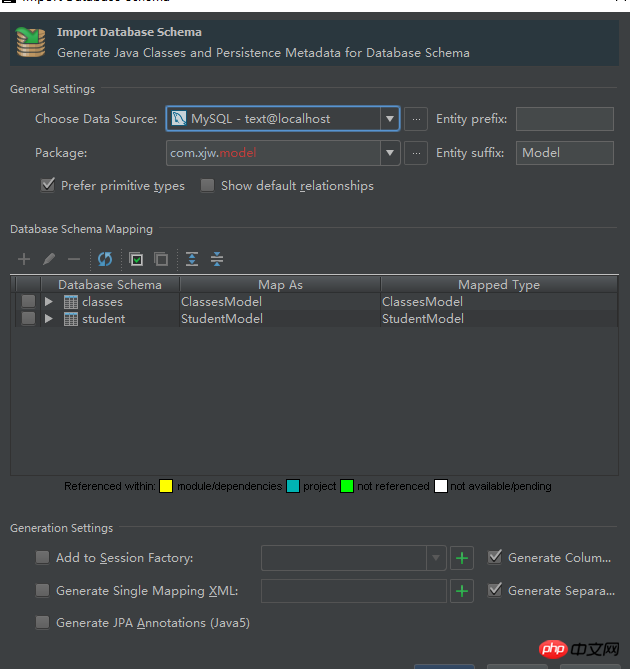The width and height of the screenshot is (630, 669).
Task: Click the Mapped Type column header
Action: [x=498, y=285]
